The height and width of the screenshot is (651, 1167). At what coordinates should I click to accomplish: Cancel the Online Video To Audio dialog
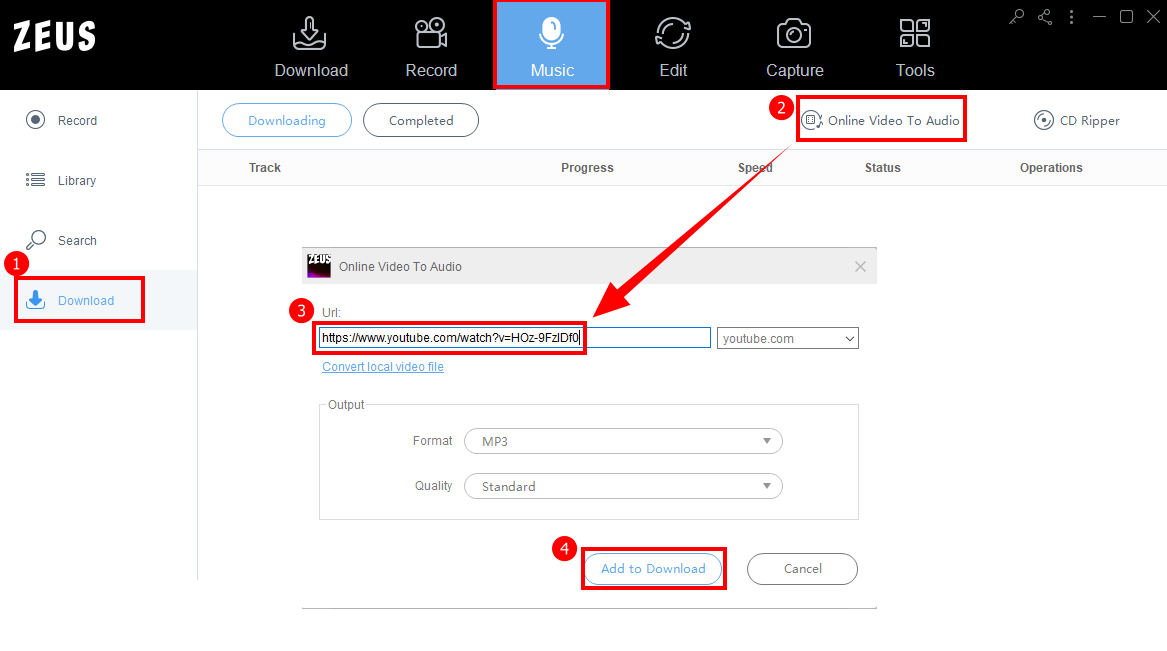[x=802, y=569]
